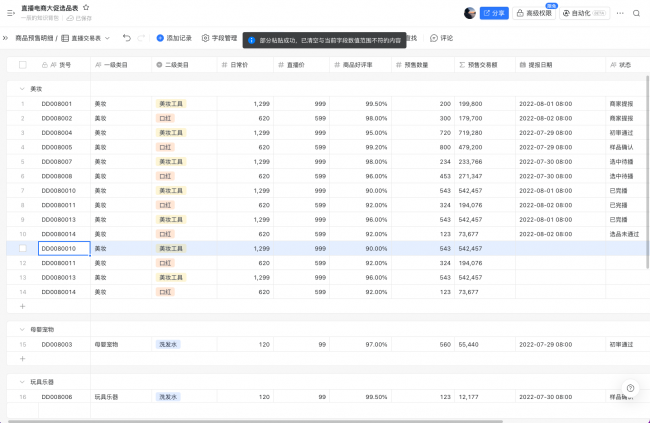Click the blue 分享 share button

tap(494, 13)
